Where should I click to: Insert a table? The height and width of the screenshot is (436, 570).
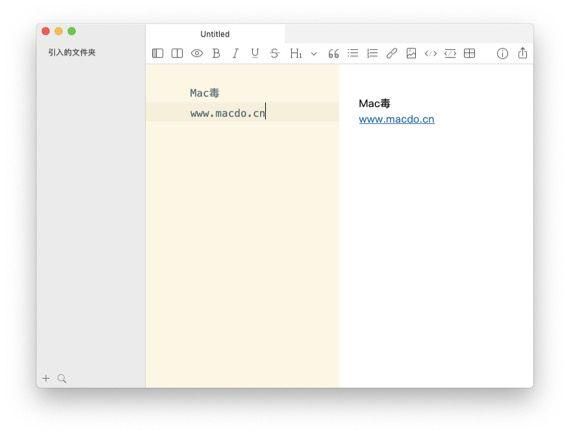click(x=469, y=53)
